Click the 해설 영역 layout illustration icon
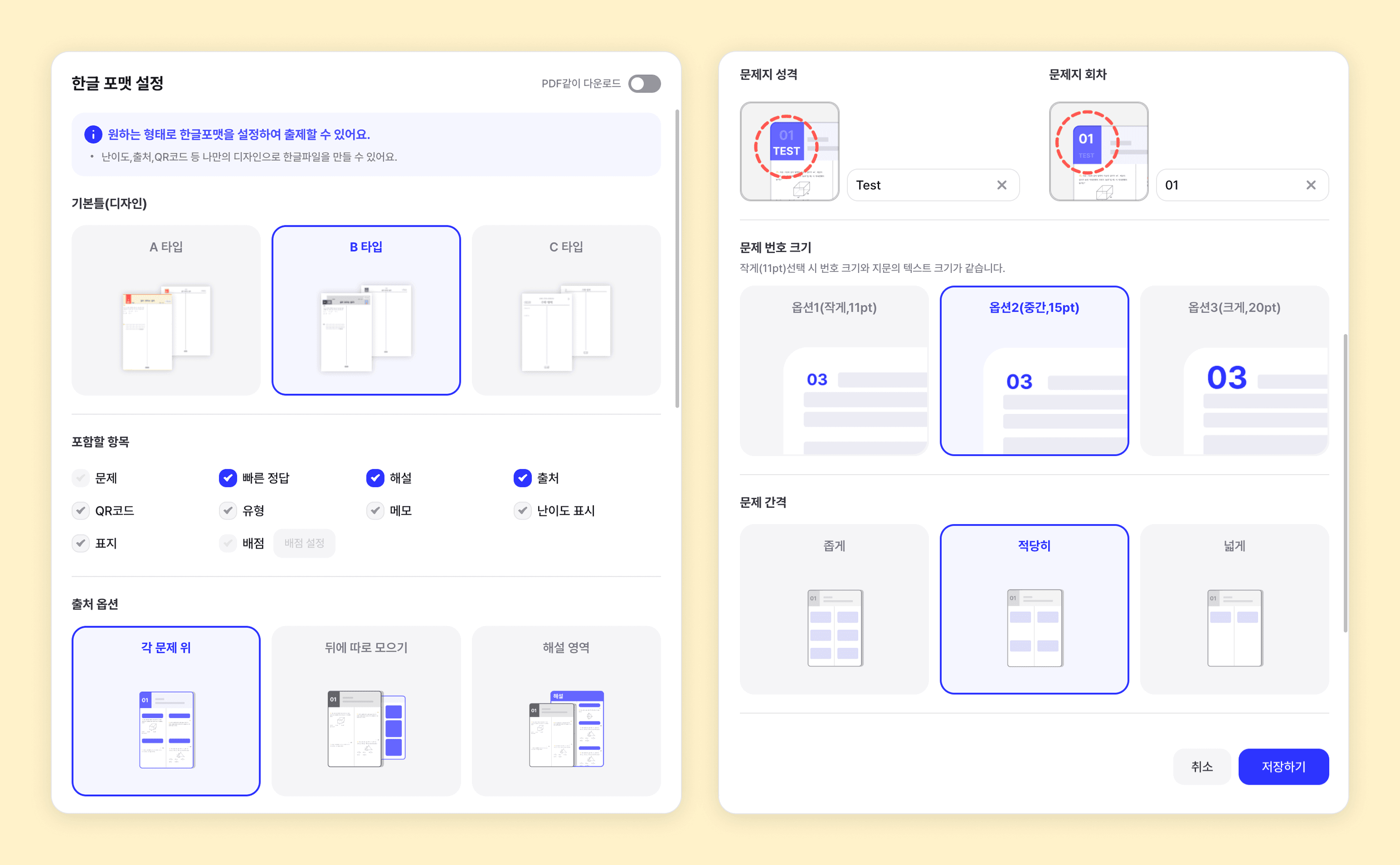The height and width of the screenshot is (865, 1400). (x=566, y=729)
